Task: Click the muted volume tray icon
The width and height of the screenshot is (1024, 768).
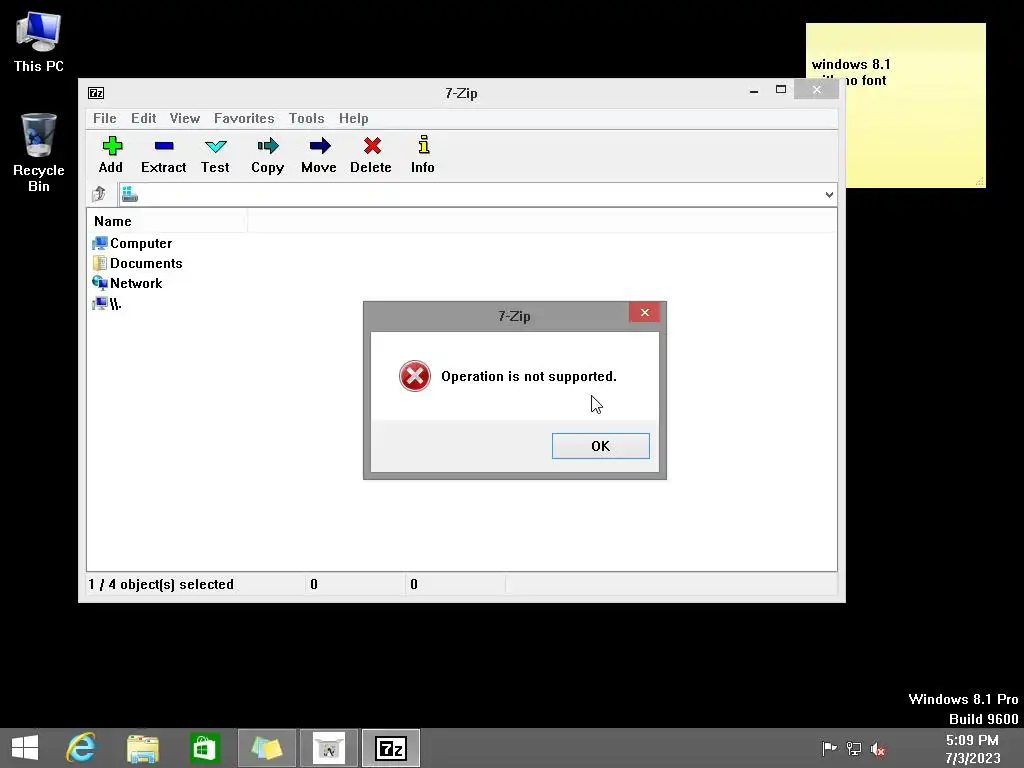Action: 878,748
